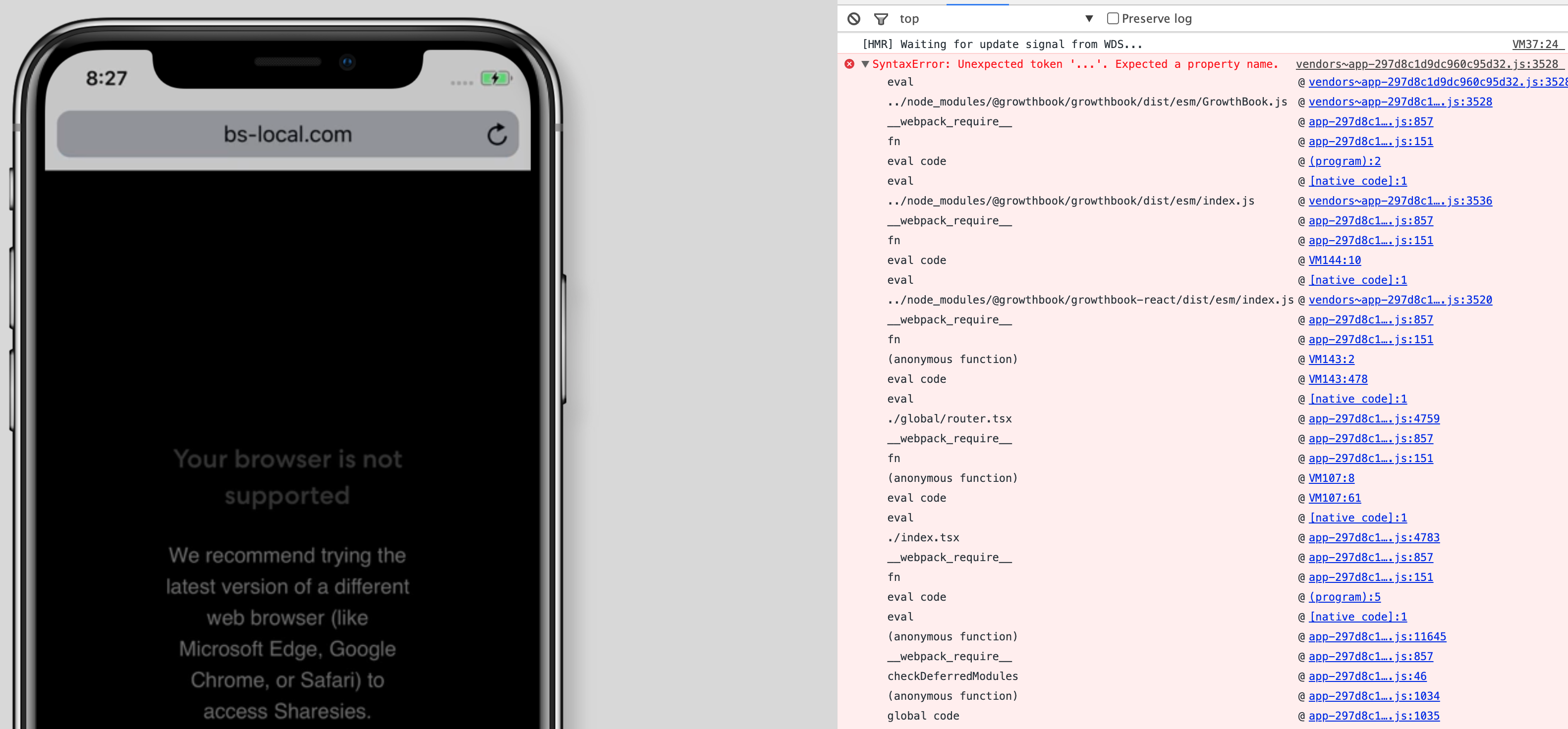Image resolution: width=1568 pixels, height=729 pixels.
Task: Open the VM144:10 source link
Action: coord(1334,260)
